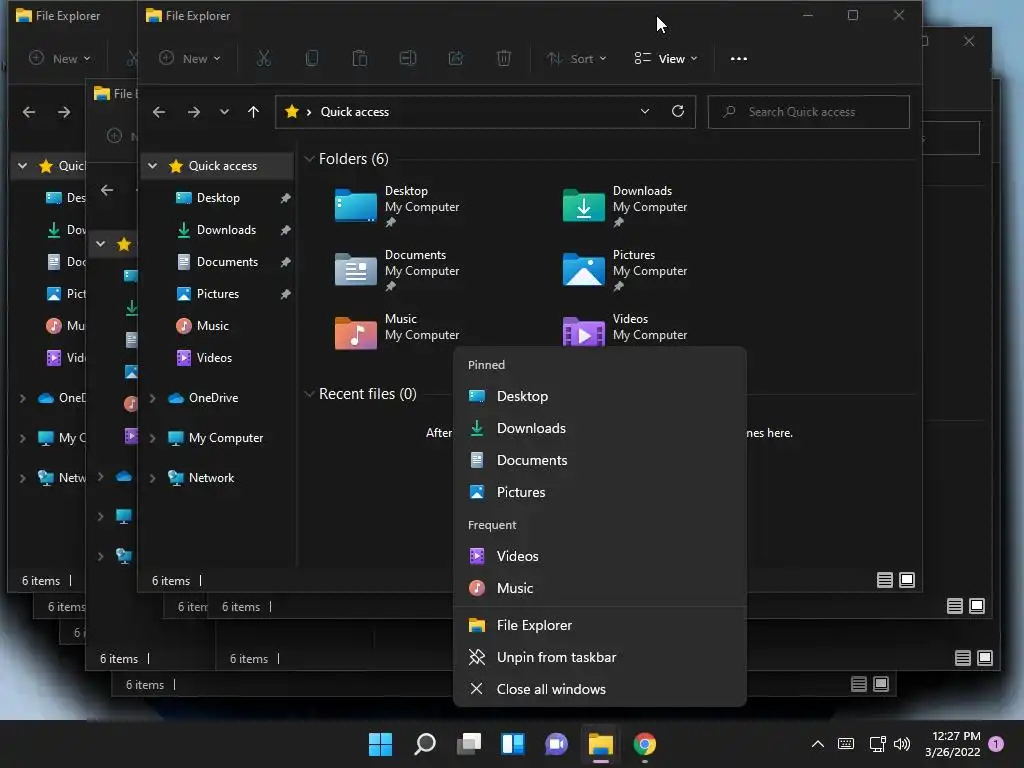Choose Pictures in the jump list

point(600,492)
